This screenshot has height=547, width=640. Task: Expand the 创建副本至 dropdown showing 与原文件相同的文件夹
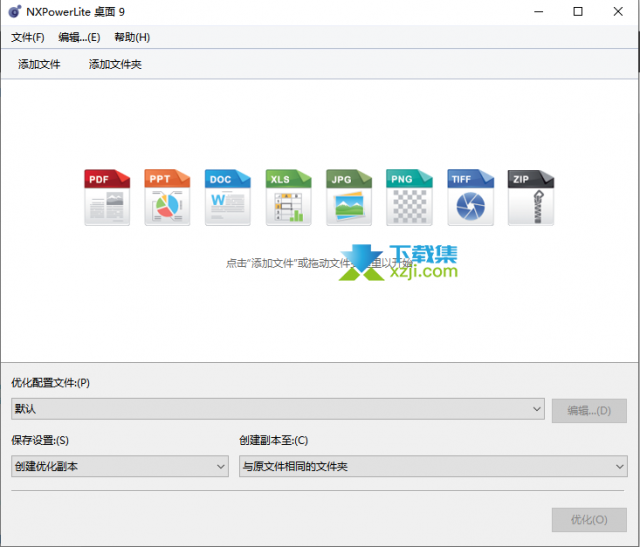click(x=433, y=466)
